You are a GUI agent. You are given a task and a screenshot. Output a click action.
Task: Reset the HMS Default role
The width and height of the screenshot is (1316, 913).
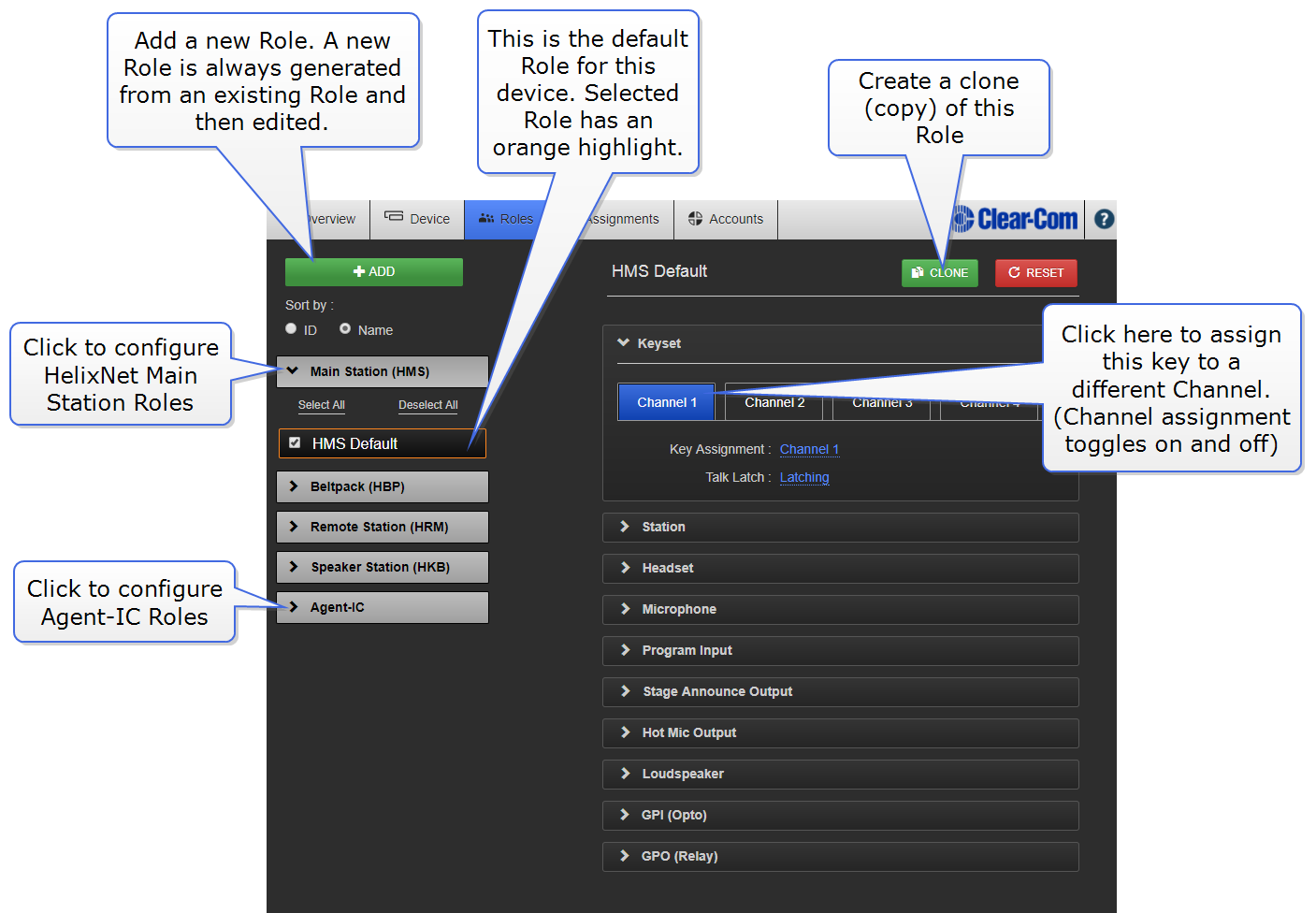coord(1035,273)
